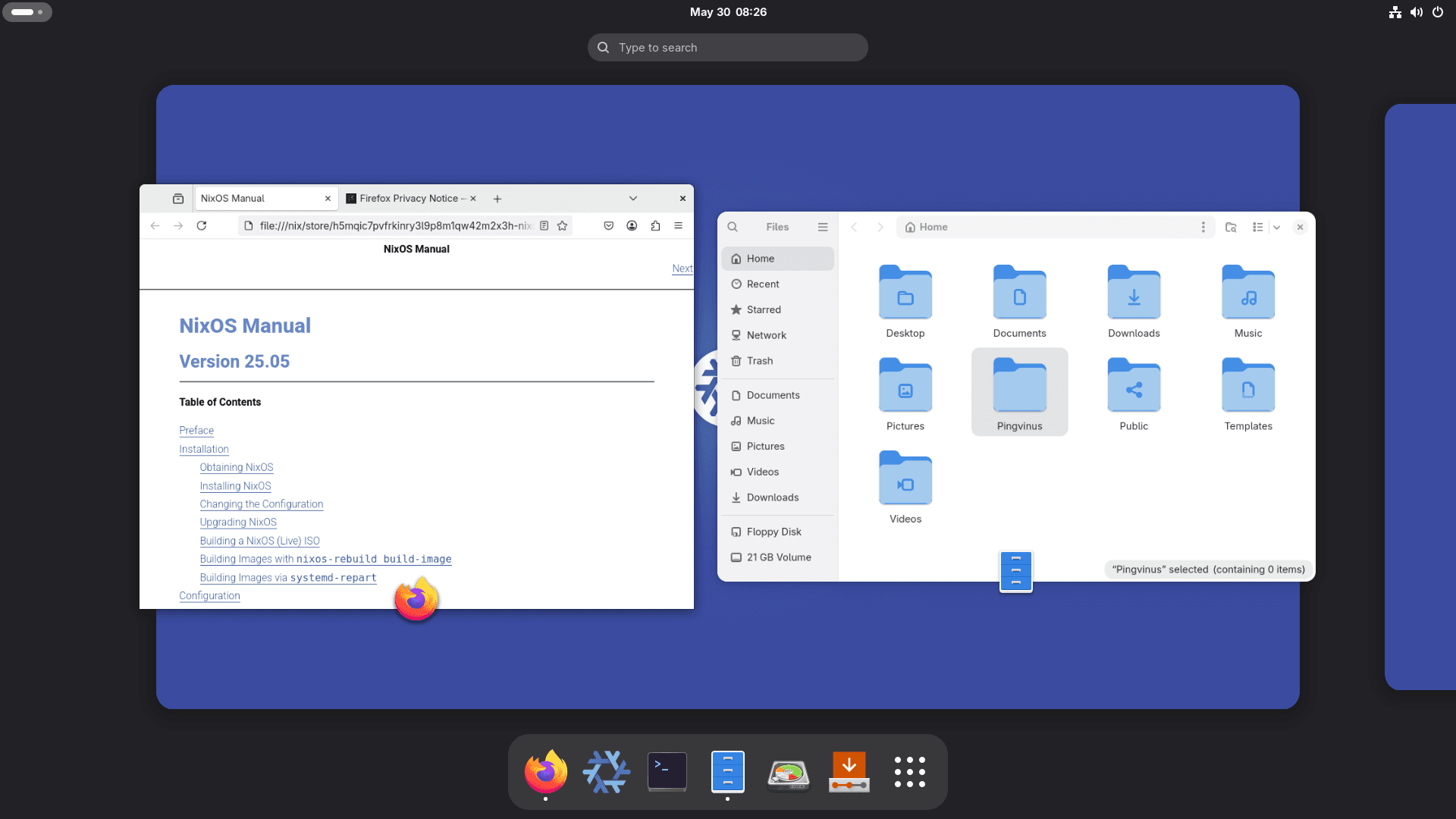Select the Pingvinus folder
The image size is (1456, 819).
point(1020,392)
